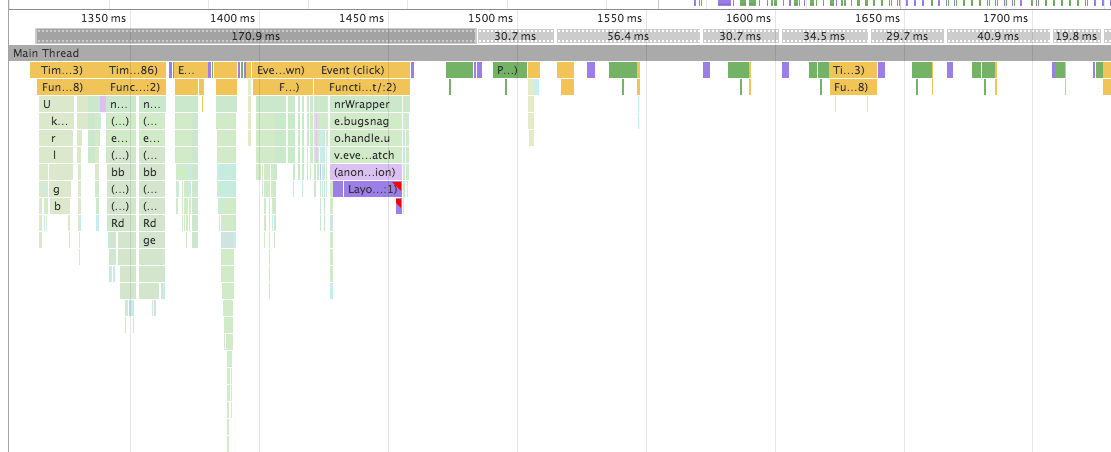Click red warning triangle on Layo...:1) block

point(398,186)
